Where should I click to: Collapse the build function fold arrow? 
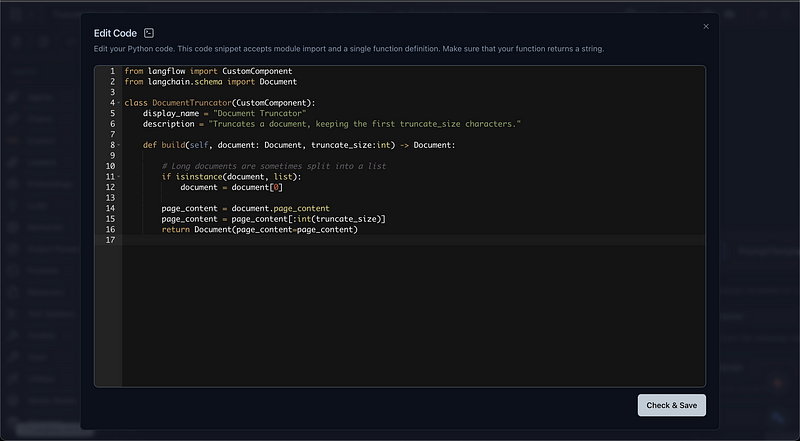(x=119, y=145)
